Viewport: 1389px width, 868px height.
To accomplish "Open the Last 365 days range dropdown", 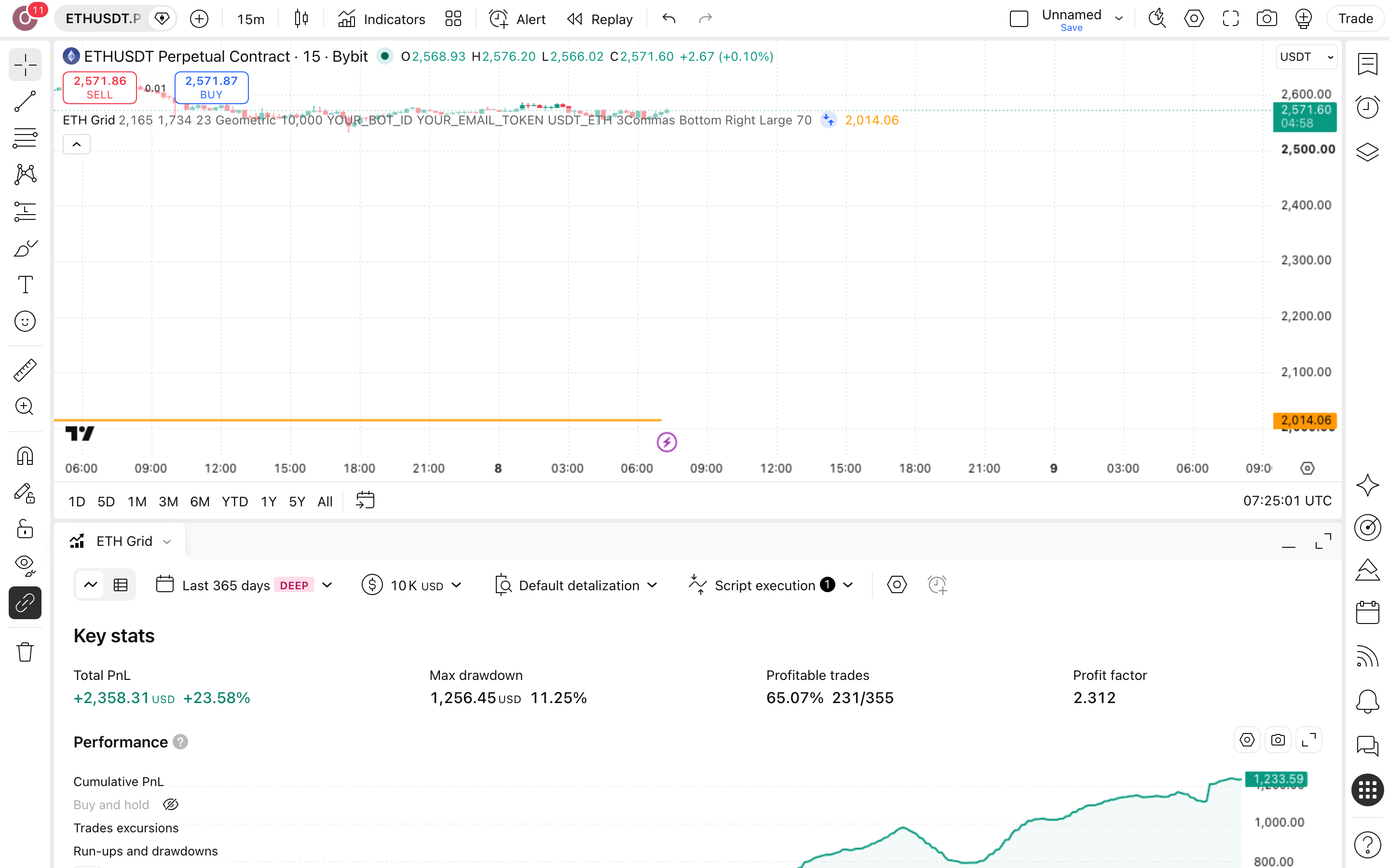I will [245, 585].
